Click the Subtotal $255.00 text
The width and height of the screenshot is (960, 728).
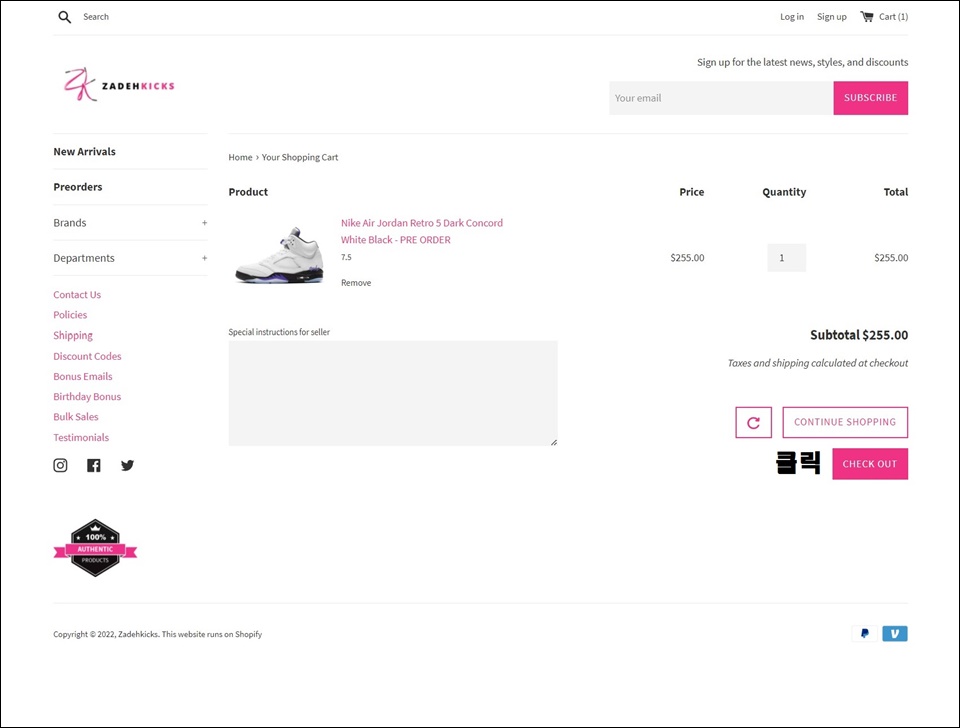[x=859, y=335]
